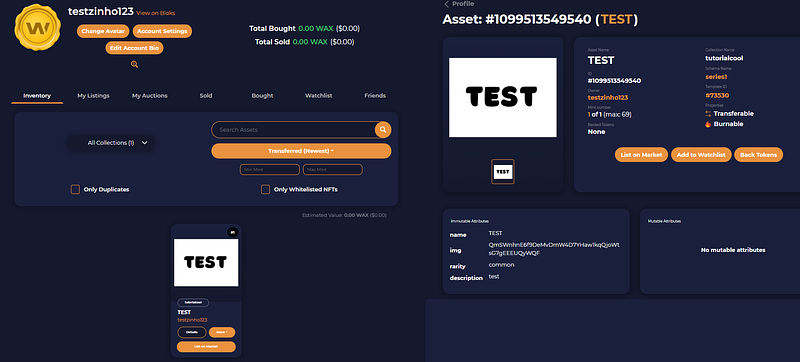Image resolution: width=800 pixels, height=362 pixels.
Task: Click the rarity value common
Action: click(x=501, y=265)
